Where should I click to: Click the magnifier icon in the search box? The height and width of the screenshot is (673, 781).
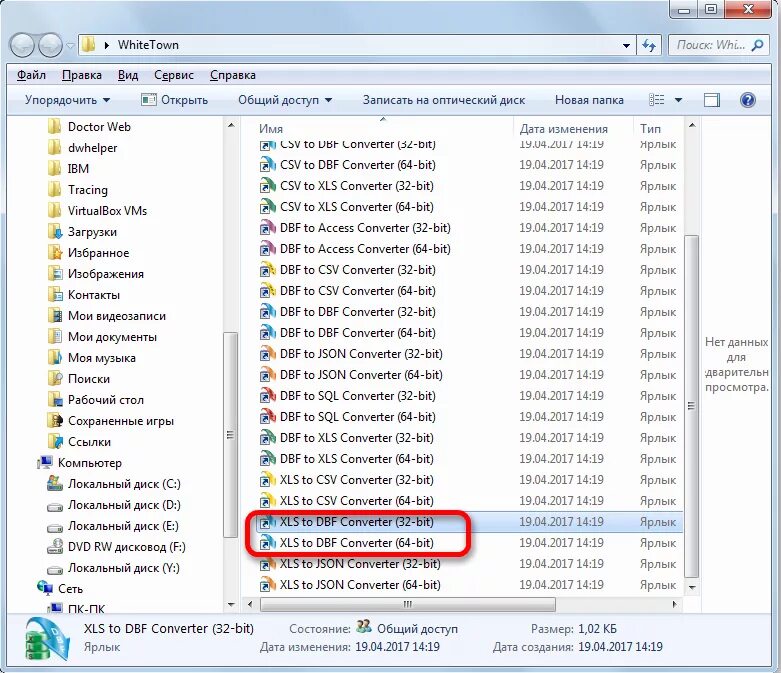[758, 45]
